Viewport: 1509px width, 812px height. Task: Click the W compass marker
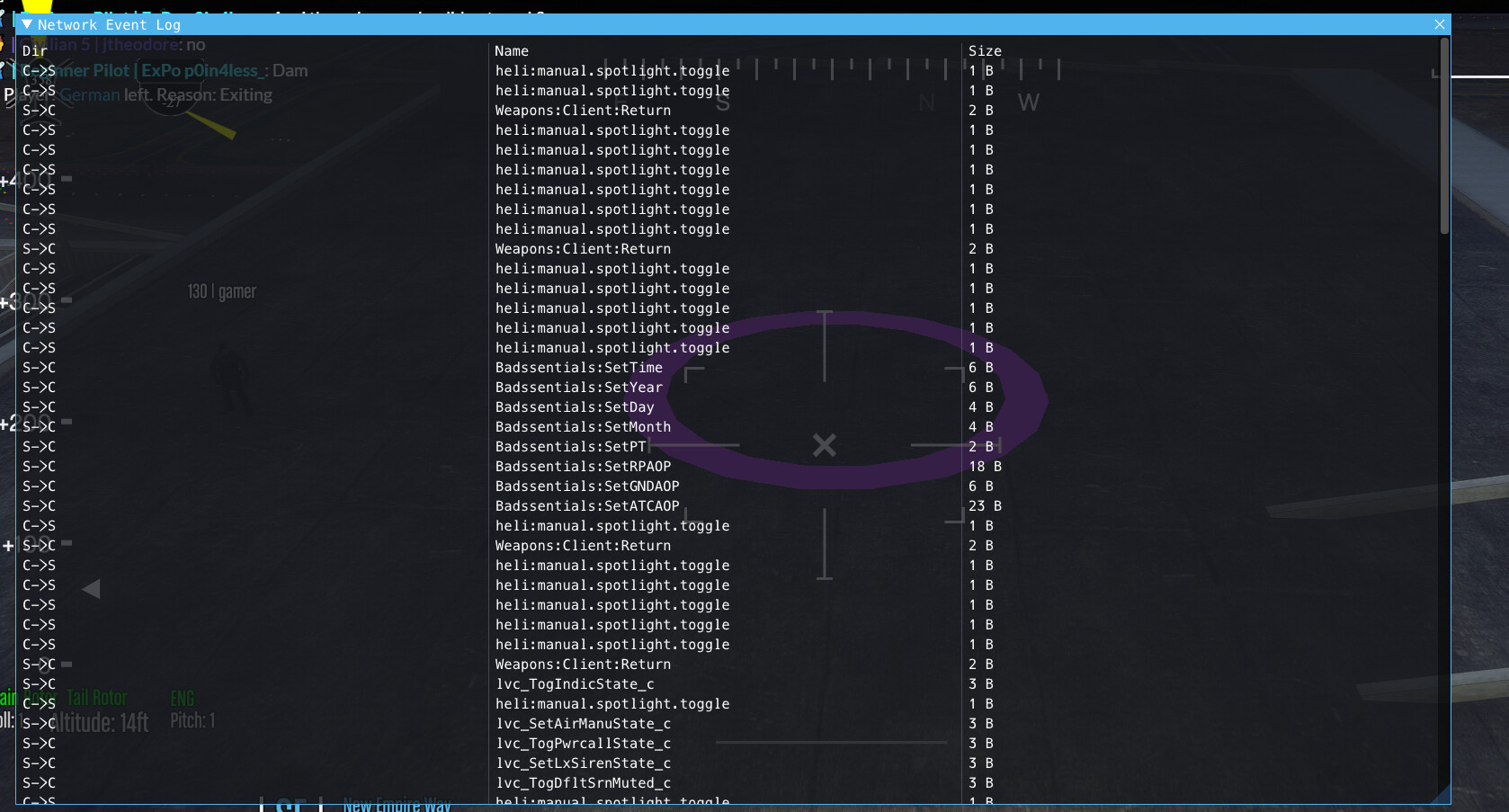click(x=1030, y=103)
